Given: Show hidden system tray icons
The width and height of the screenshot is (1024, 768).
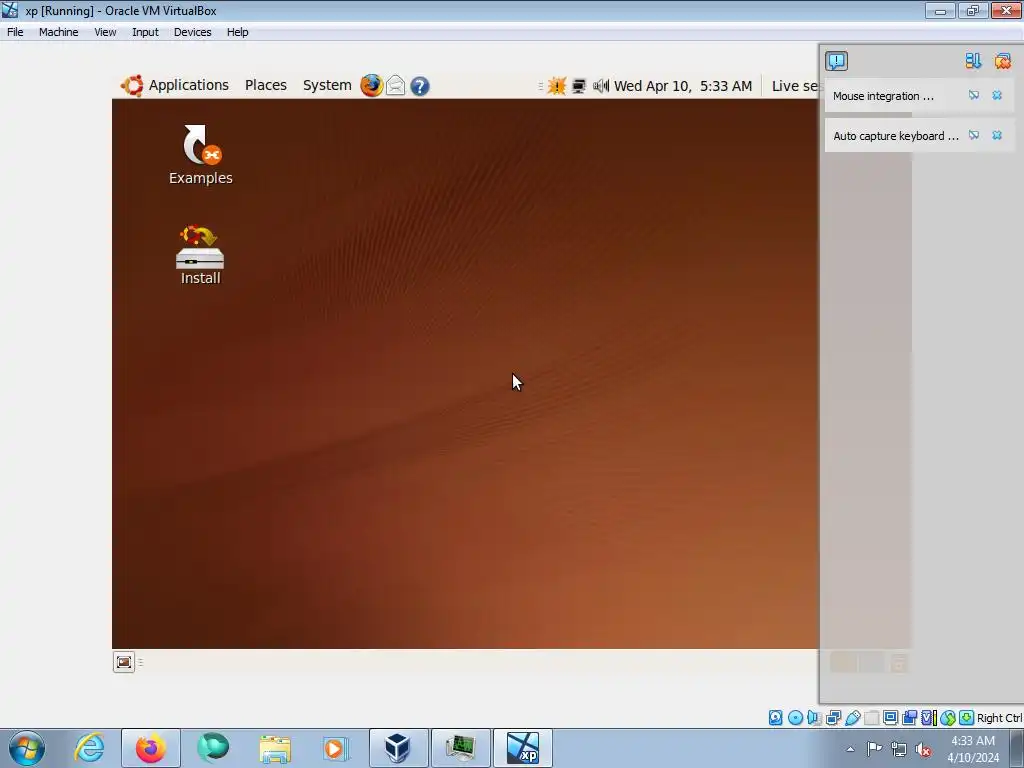Looking at the screenshot, I should point(850,749).
